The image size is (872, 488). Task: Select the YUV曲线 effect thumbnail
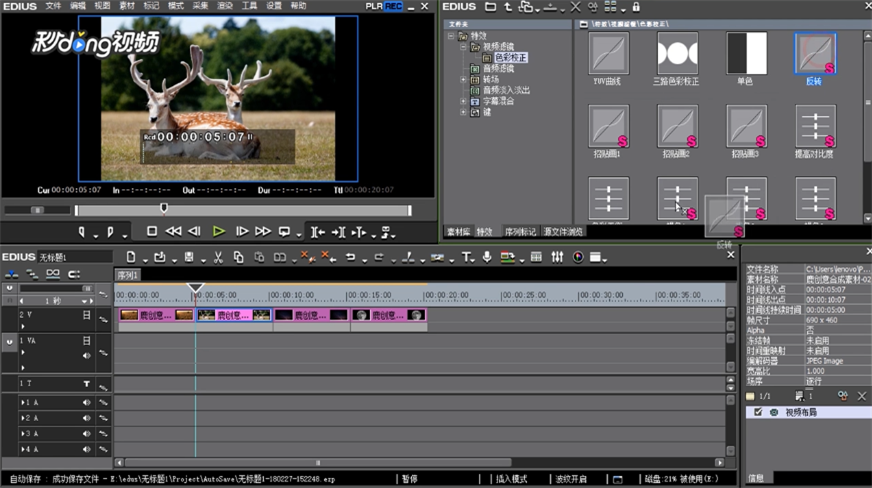[x=608, y=53]
